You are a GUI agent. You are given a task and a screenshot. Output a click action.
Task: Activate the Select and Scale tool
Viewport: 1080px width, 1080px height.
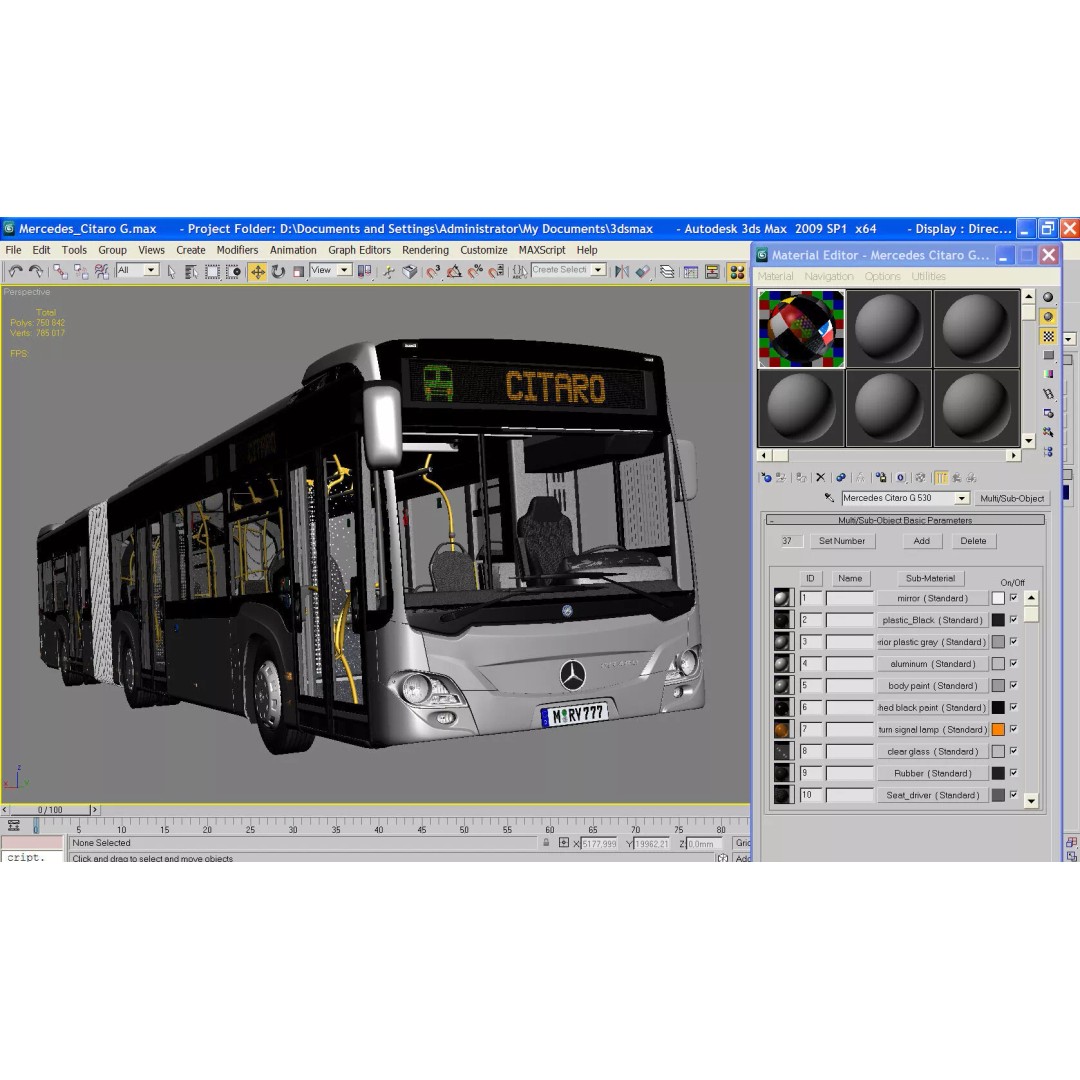coord(298,271)
